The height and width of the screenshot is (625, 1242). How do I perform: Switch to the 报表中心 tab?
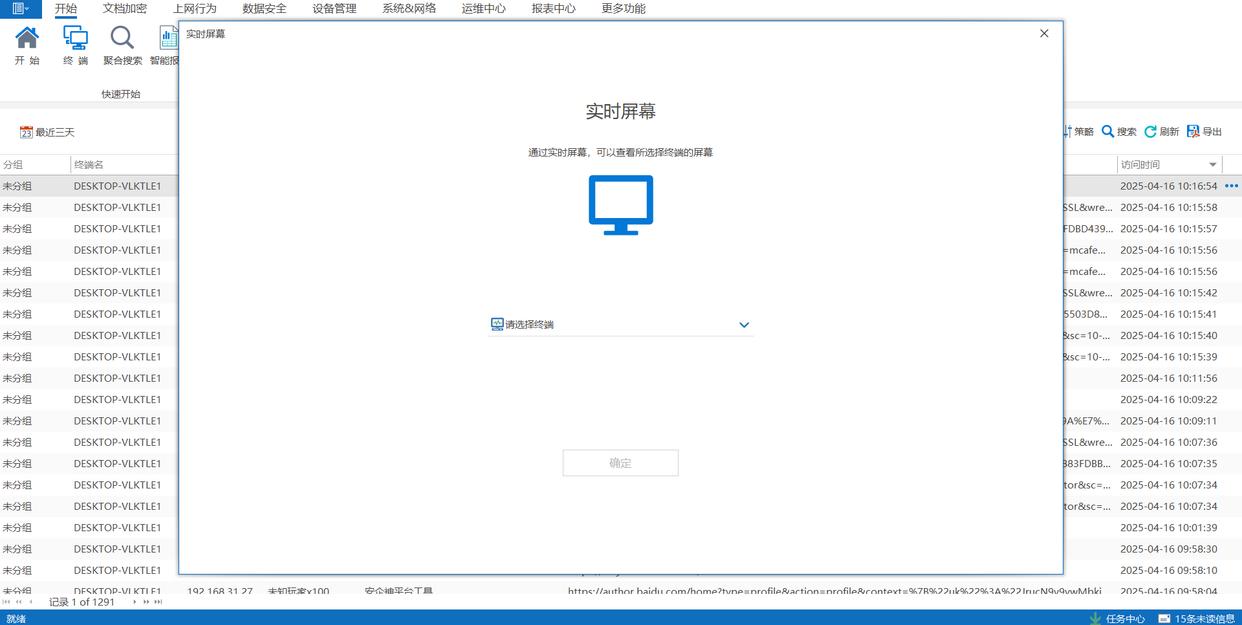[x=553, y=8]
